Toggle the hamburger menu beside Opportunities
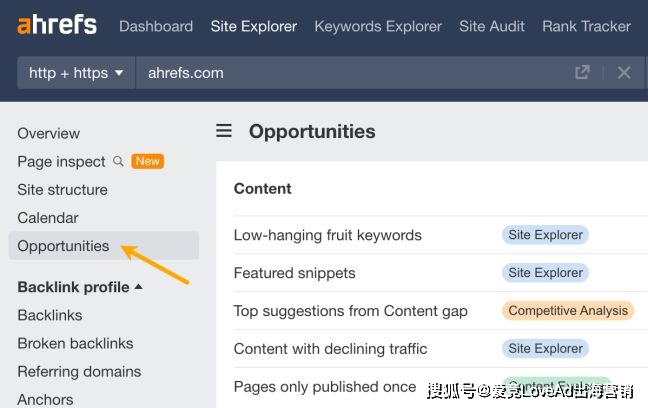Viewport: 648px width, 408px height. click(224, 131)
